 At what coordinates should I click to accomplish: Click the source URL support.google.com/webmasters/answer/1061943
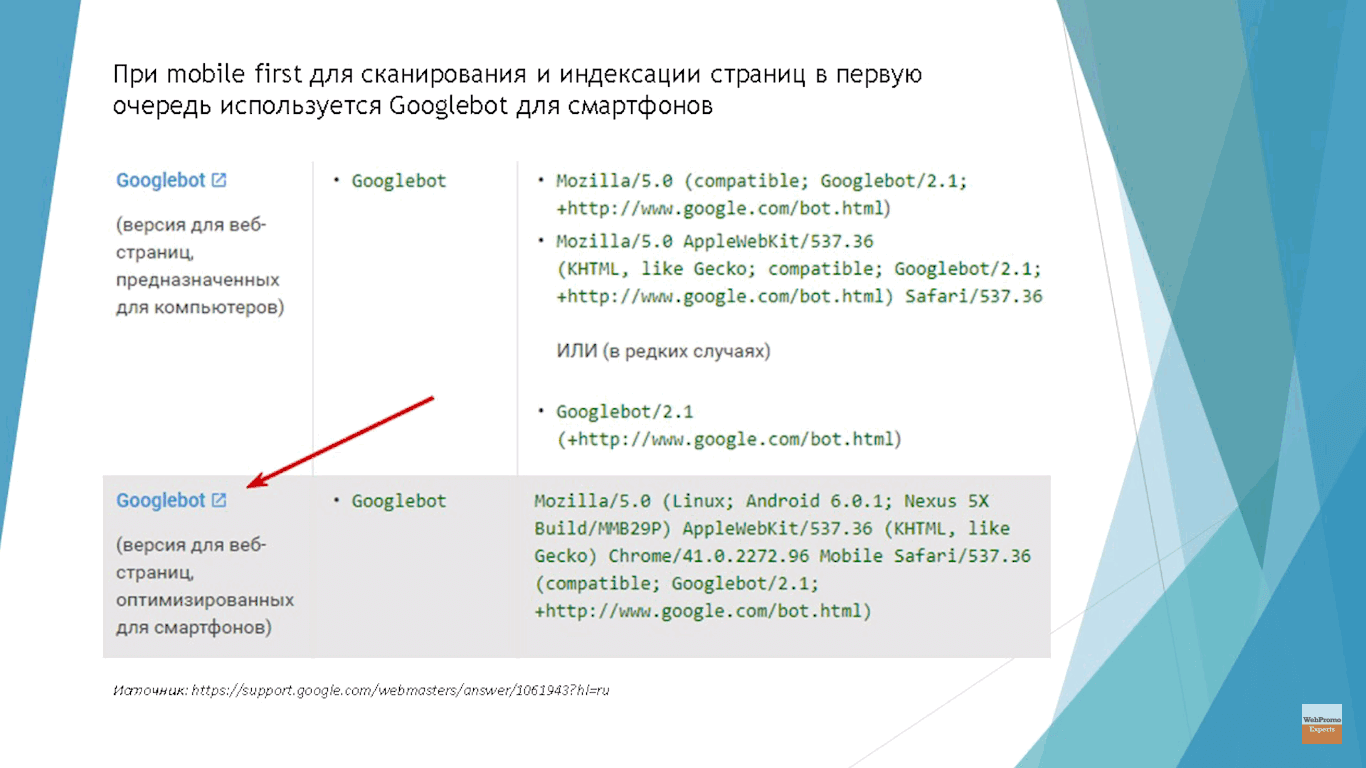point(400,690)
